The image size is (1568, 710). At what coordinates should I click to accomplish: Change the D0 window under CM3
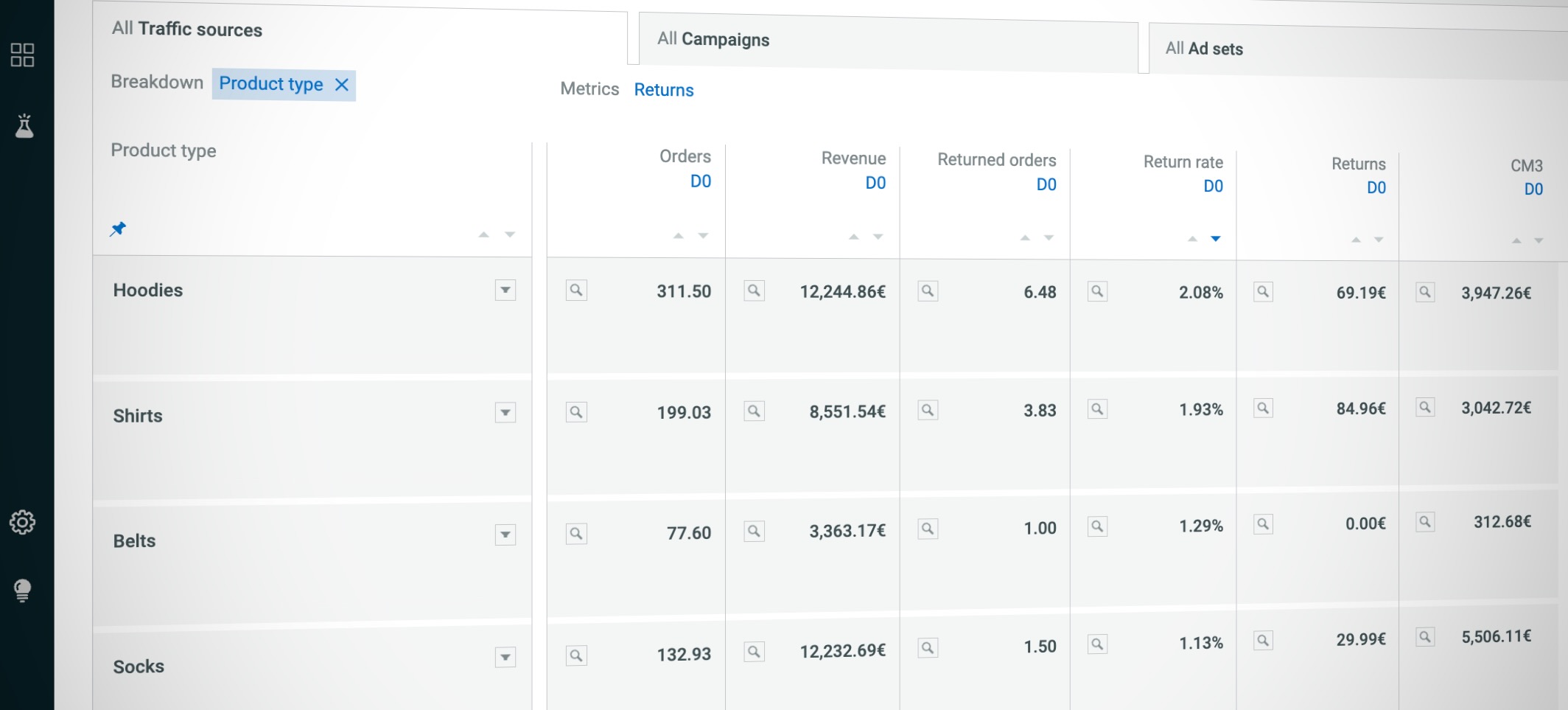(1533, 189)
